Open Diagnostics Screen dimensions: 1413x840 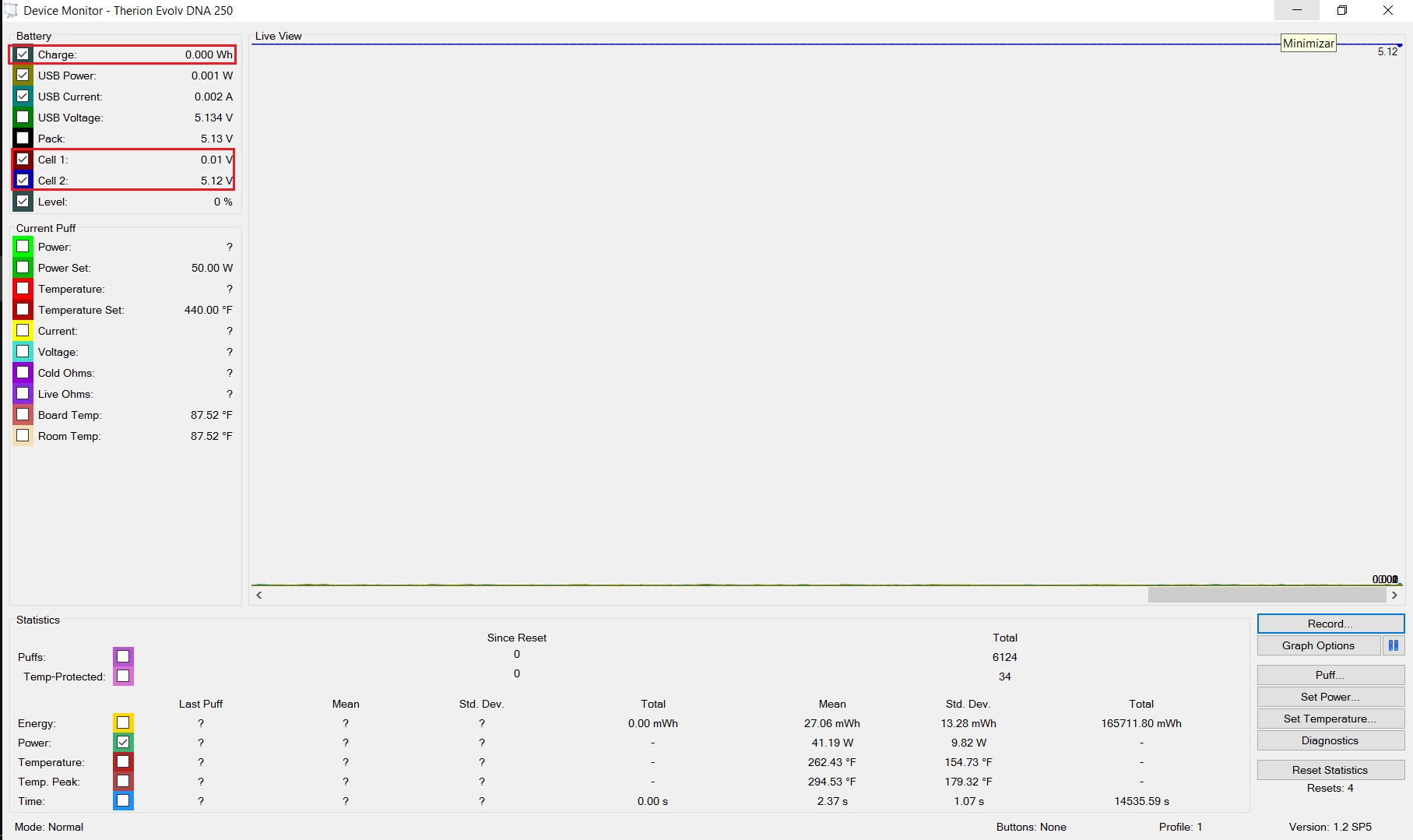pyautogui.click(x=1330, y=740)
